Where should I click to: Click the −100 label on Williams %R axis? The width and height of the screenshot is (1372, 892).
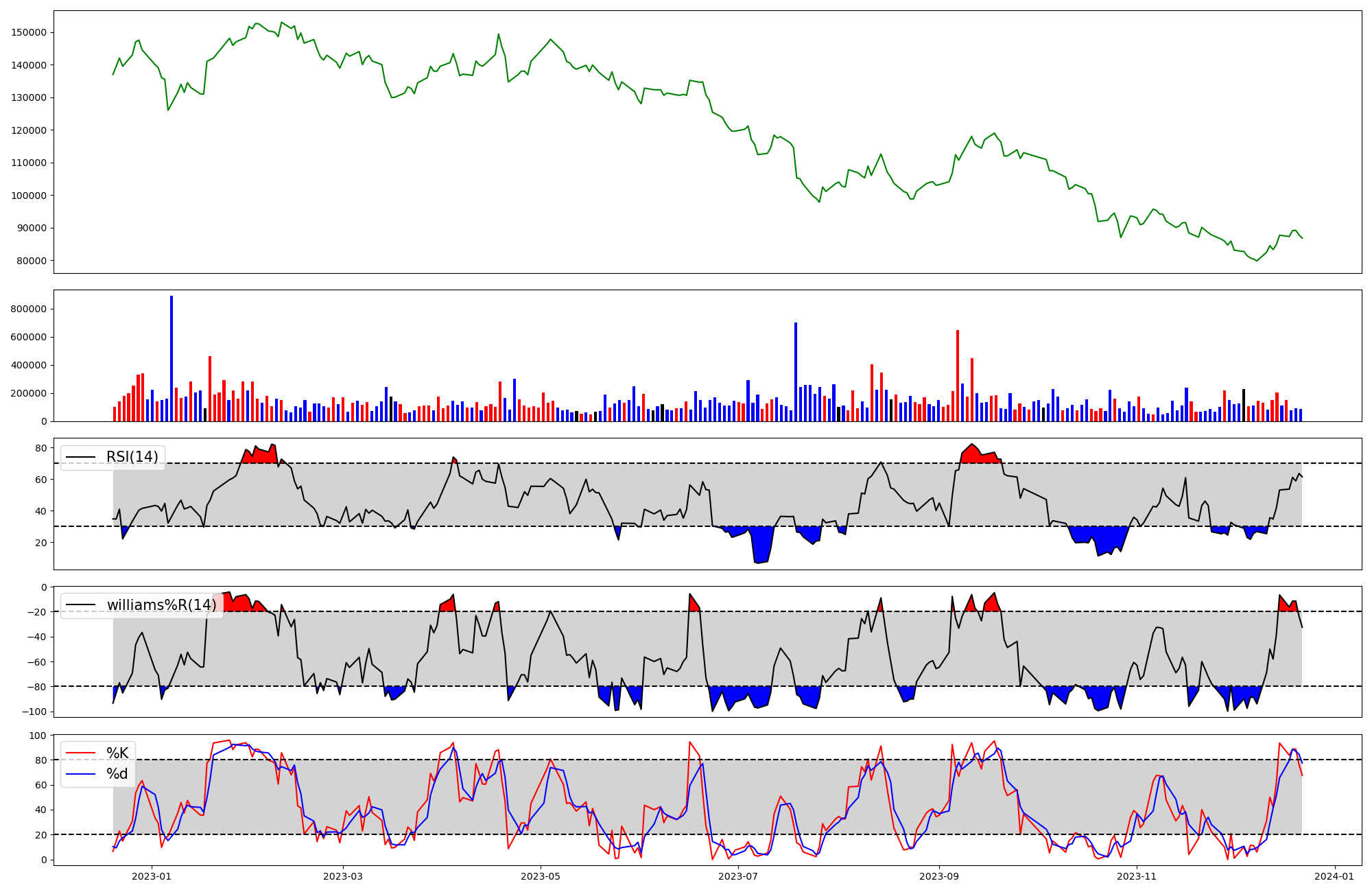(x=34, y=712)
